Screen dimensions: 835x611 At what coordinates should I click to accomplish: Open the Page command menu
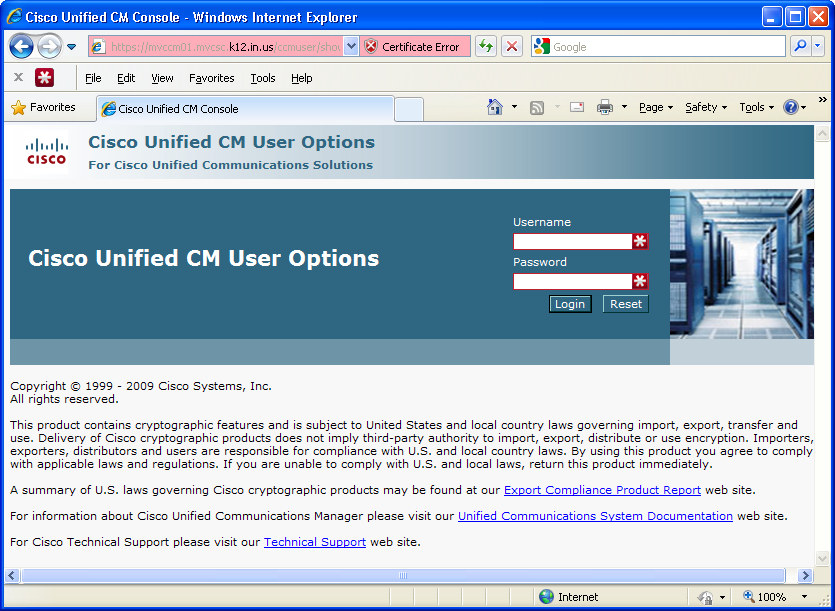click(656, 108)
